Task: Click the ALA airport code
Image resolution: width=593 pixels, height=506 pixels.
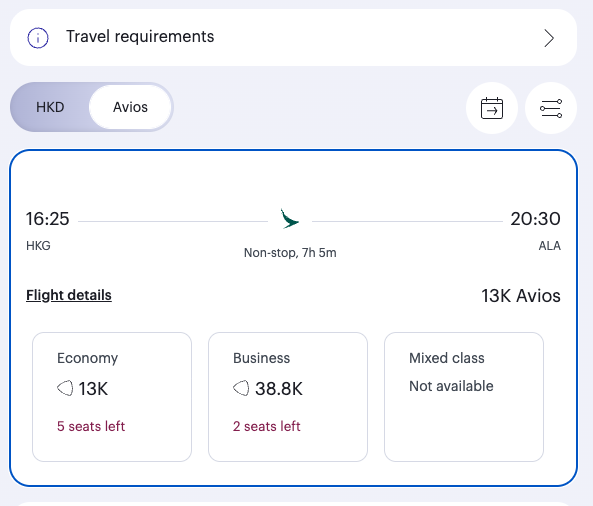Action: coord(550,246)
